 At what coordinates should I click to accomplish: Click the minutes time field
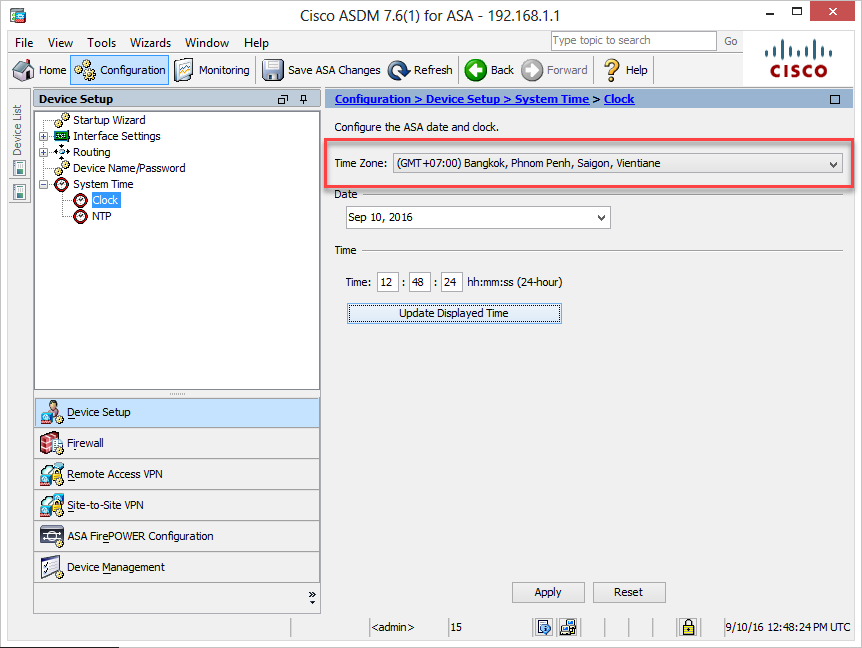click(x=419, y=283)
